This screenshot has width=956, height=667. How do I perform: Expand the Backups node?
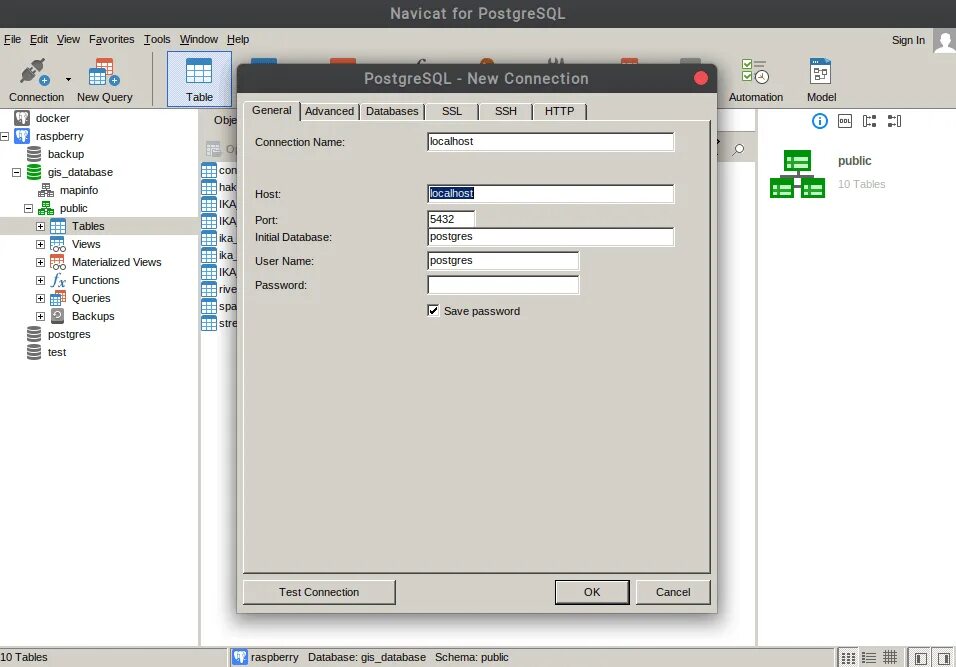point(40,316)
